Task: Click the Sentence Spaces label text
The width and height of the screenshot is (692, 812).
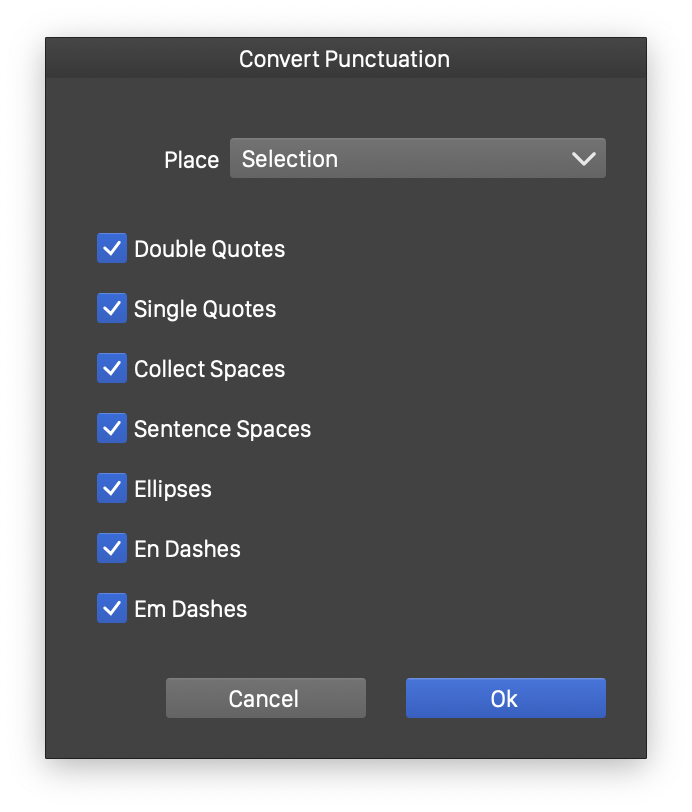Action: pyautogui.click(x=222, y=429)
